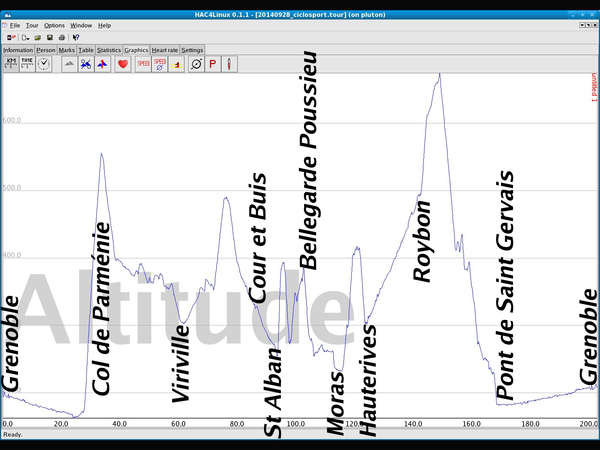Click the red heart rate graph icon
600x450 pixels.
click(x=122, y=63)
